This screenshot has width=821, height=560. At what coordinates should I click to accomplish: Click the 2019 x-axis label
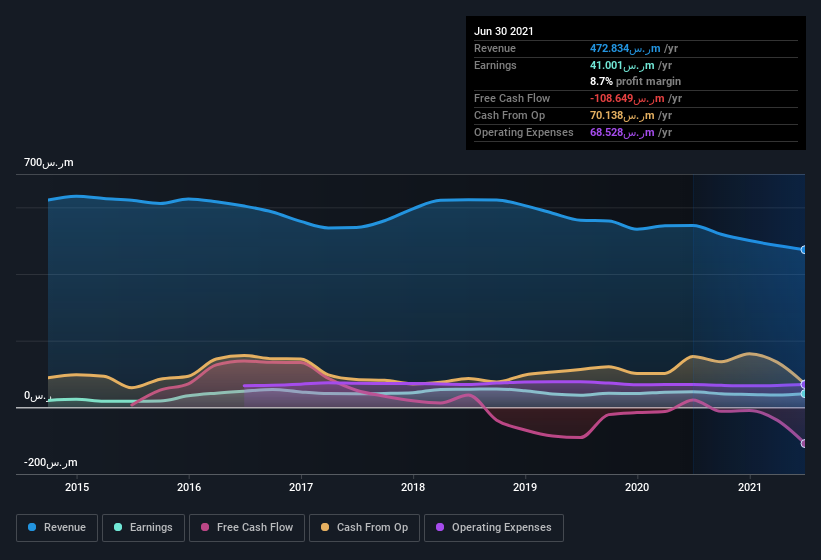coord(525,487)
